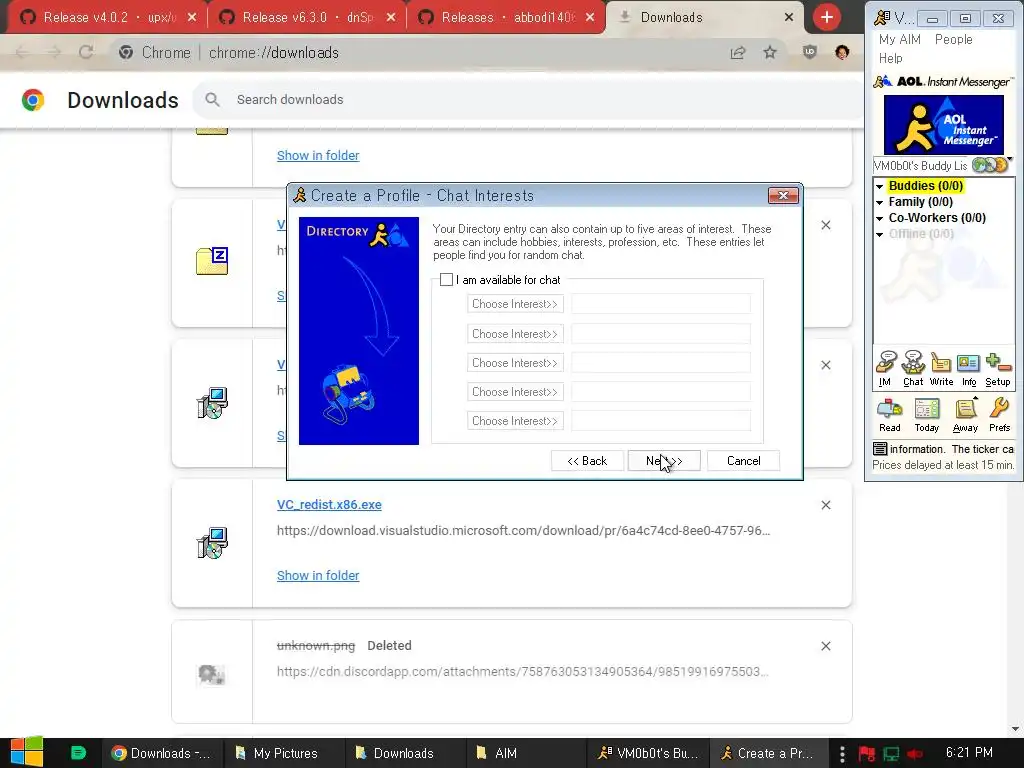
Task: Click the VC_redist.x86.exe installer icon
Action: click(212, 543)
